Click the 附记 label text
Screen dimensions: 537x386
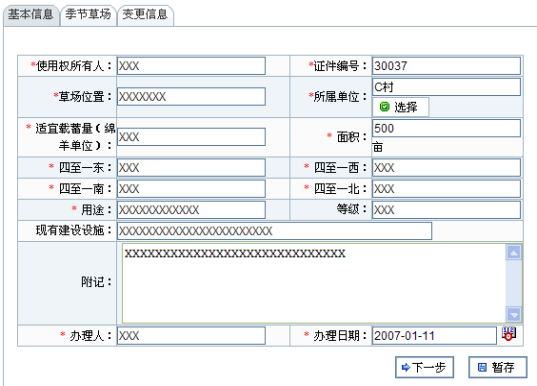[x=96, y=282]
